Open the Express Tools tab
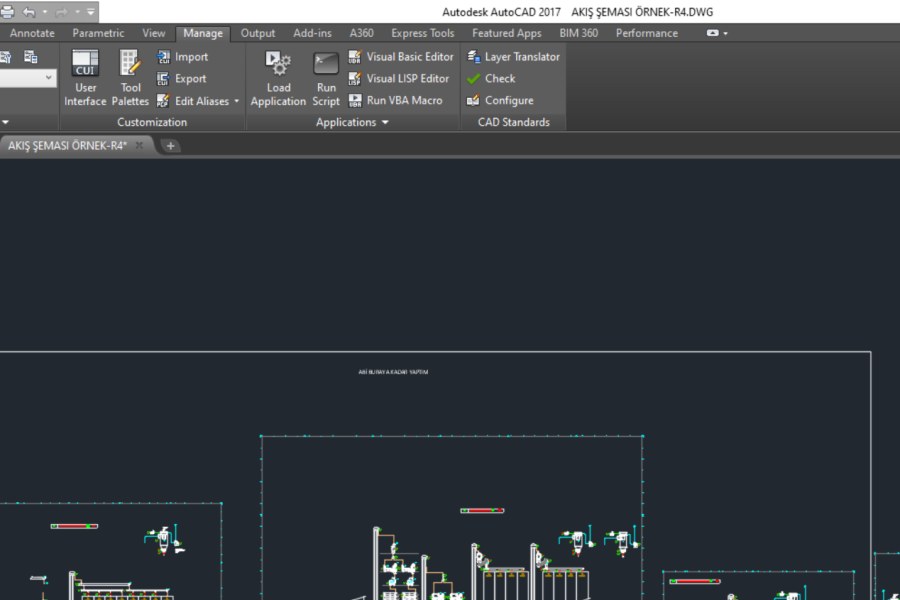The width and height of the screenshot is (900, 600). click(422, 33)
